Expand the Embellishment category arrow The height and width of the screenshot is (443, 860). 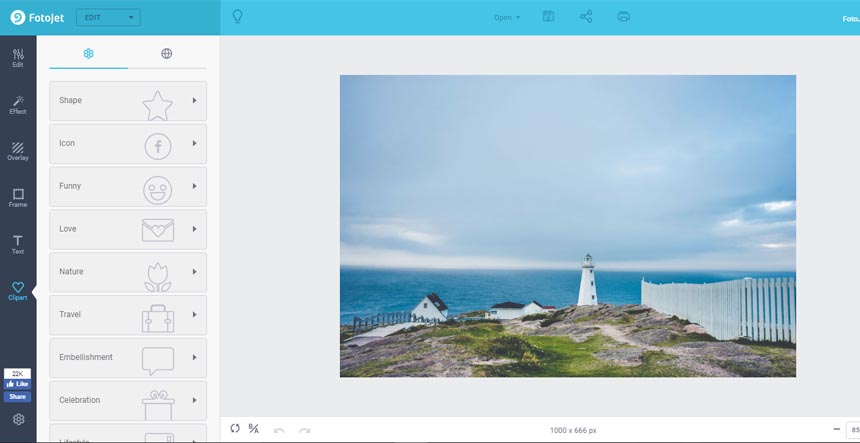(x=194, y=357)
